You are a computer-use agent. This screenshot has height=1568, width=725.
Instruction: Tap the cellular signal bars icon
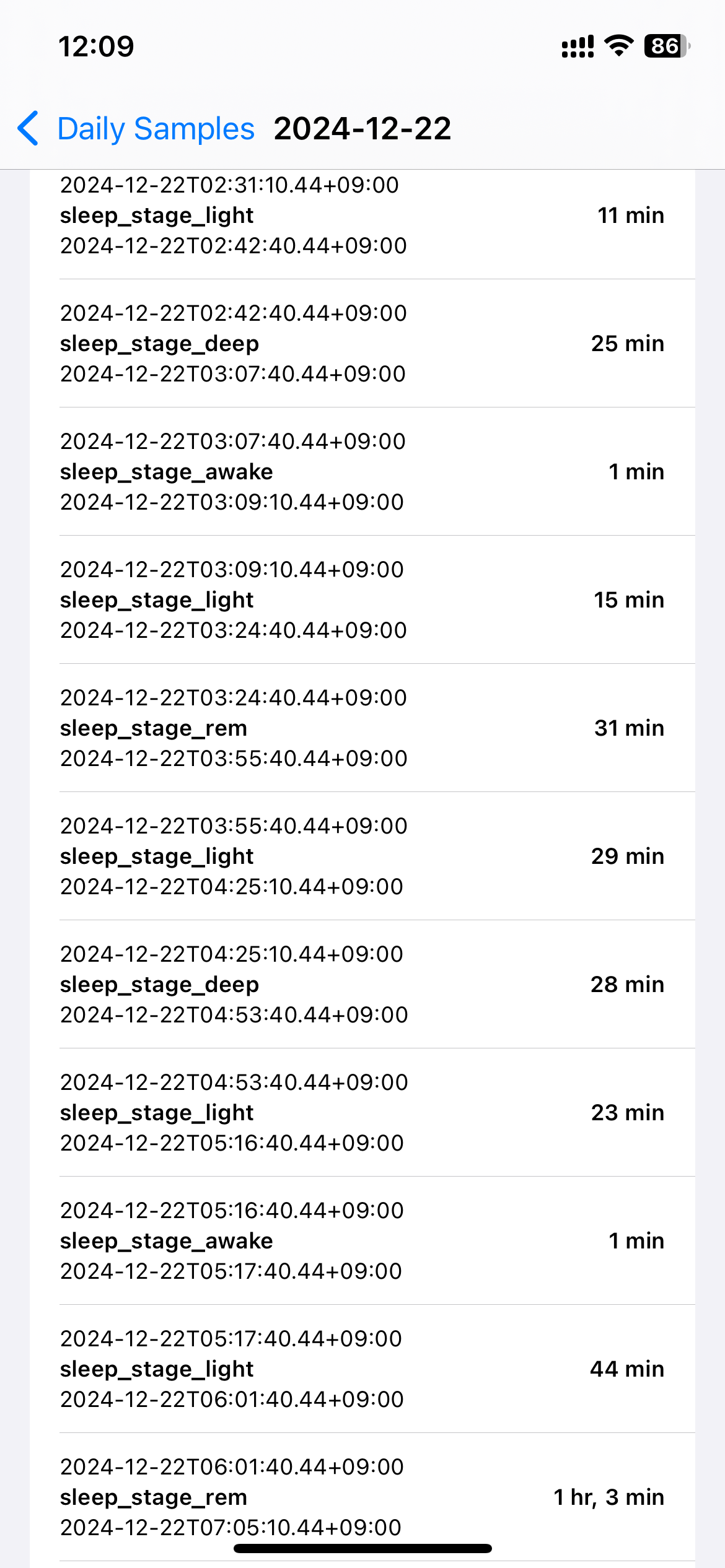click(577, 46)
